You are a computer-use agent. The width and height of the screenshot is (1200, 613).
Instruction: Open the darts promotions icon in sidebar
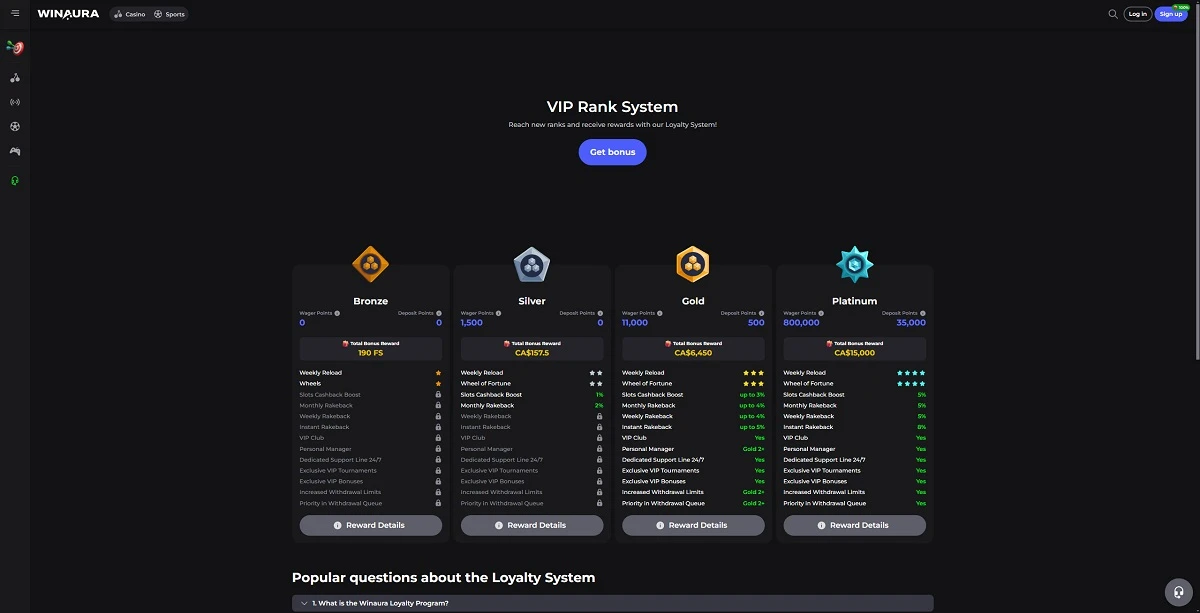click(x=15, y=47)
